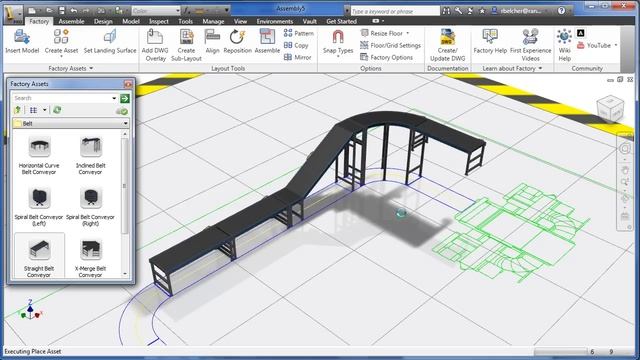640x360 pixels.
Task: Open the Manage tab
Action: coord(213,21)
